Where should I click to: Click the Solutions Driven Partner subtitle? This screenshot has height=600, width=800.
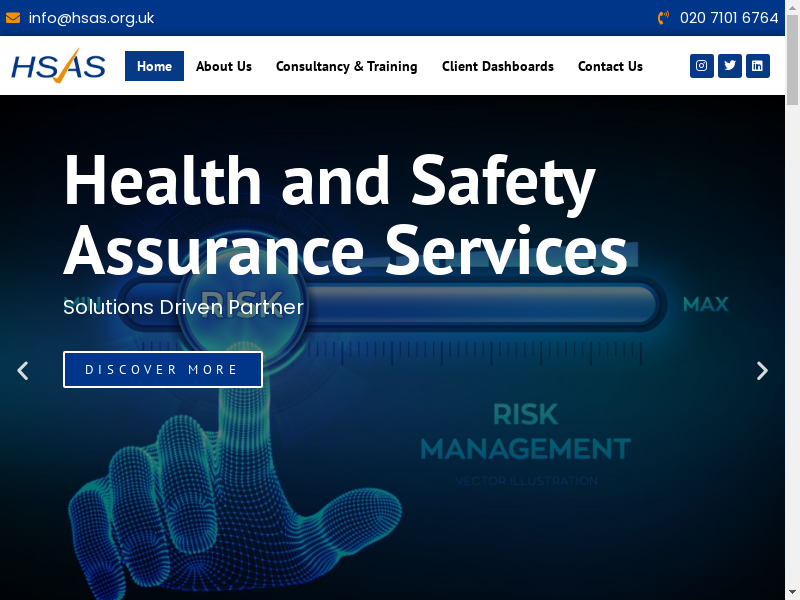pyautogui.click(x=183, y=307)
